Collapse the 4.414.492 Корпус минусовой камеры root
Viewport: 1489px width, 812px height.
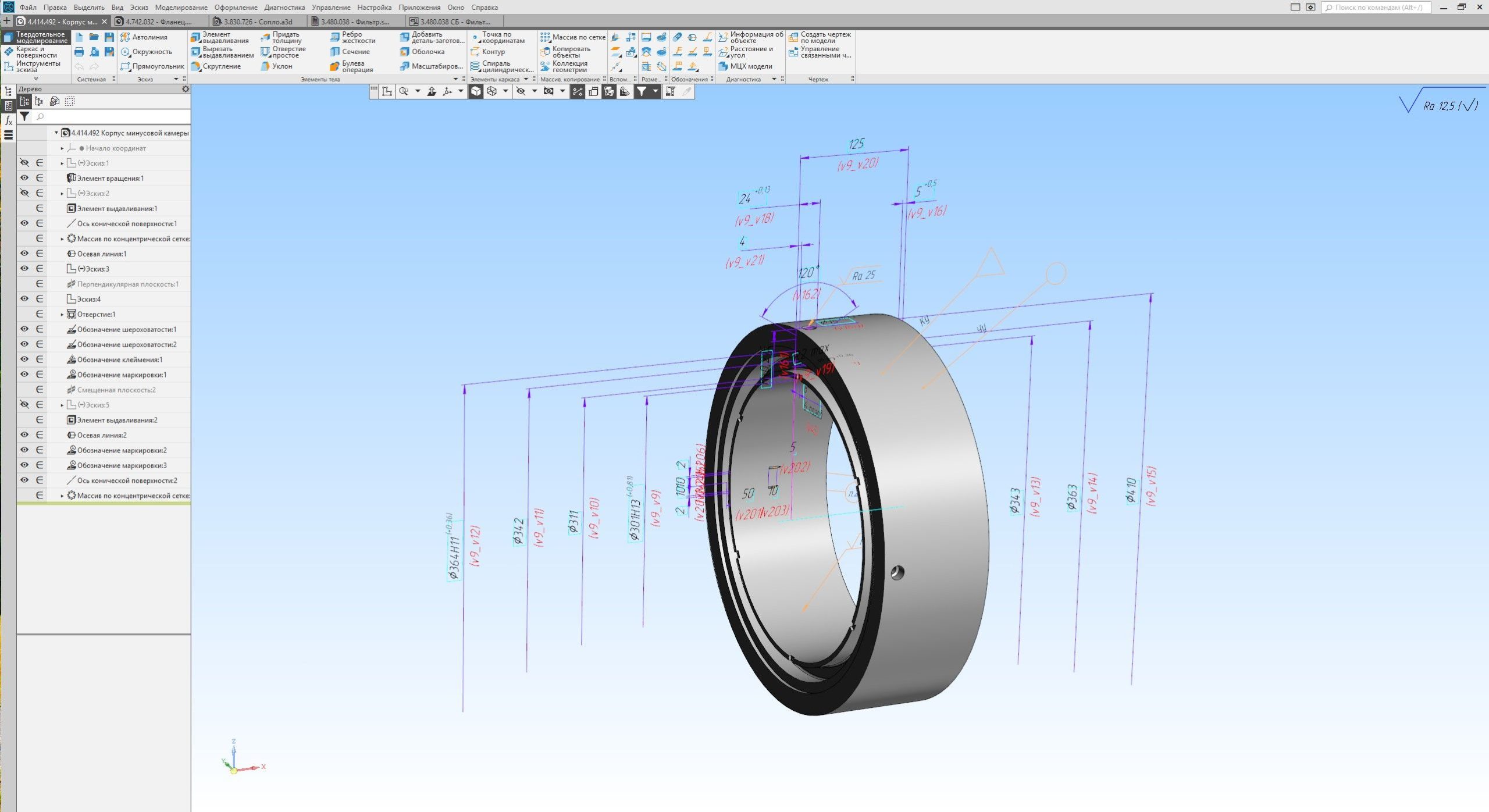pyautogui.click(x=56, y=133)
